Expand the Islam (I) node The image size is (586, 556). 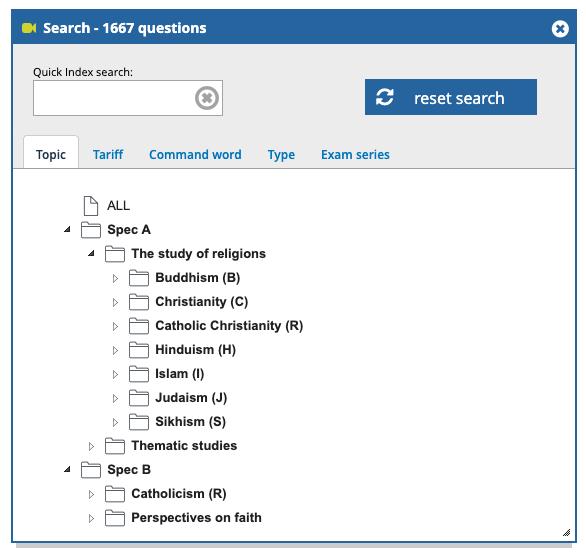[115, 374]
